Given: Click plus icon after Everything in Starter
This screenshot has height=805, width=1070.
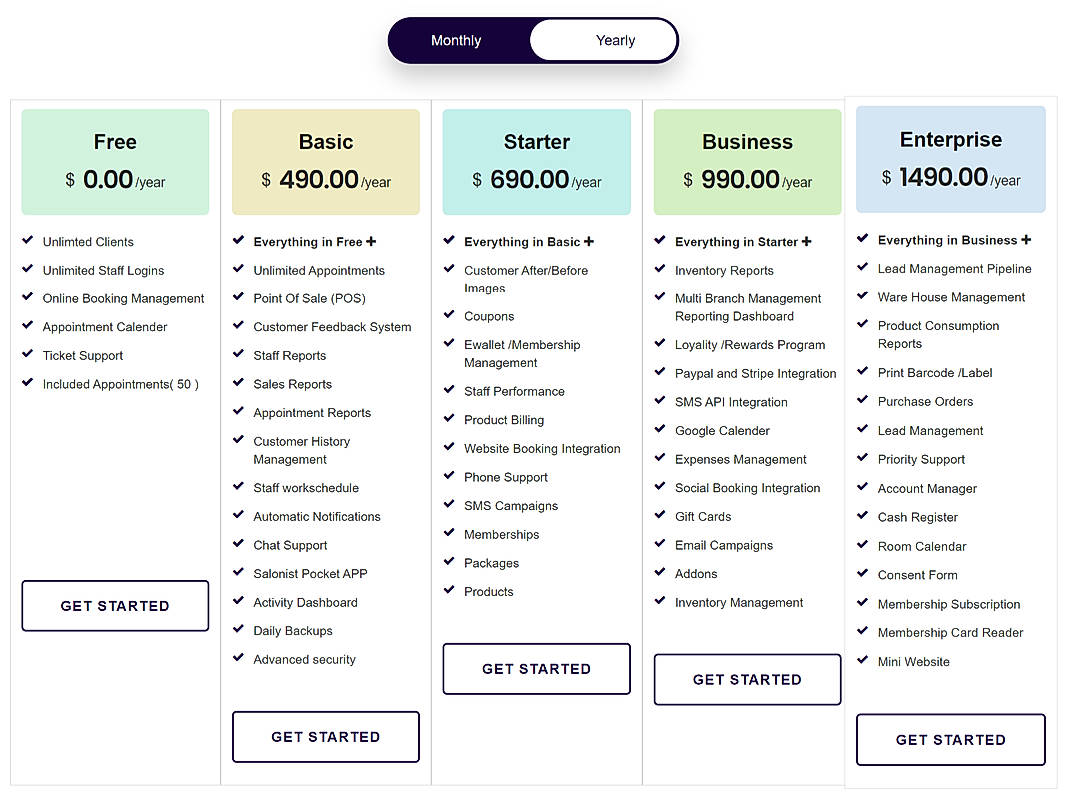Looking at the screenshot, I should point(807,242).
